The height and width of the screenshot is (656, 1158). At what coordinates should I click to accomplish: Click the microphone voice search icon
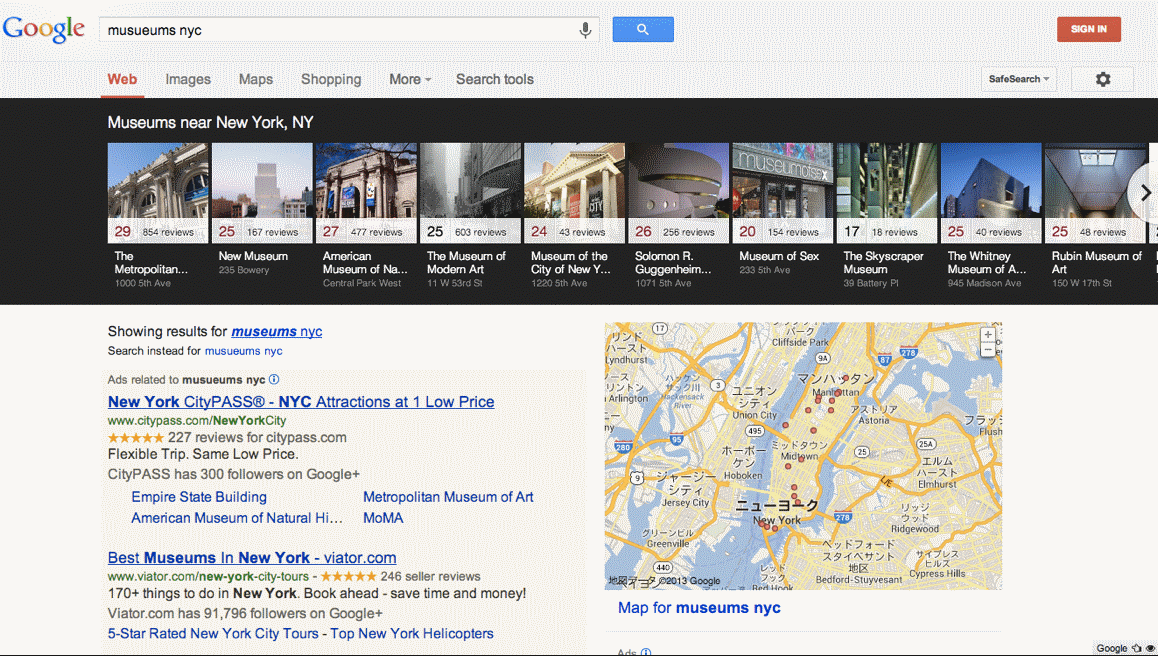(585, 30)
